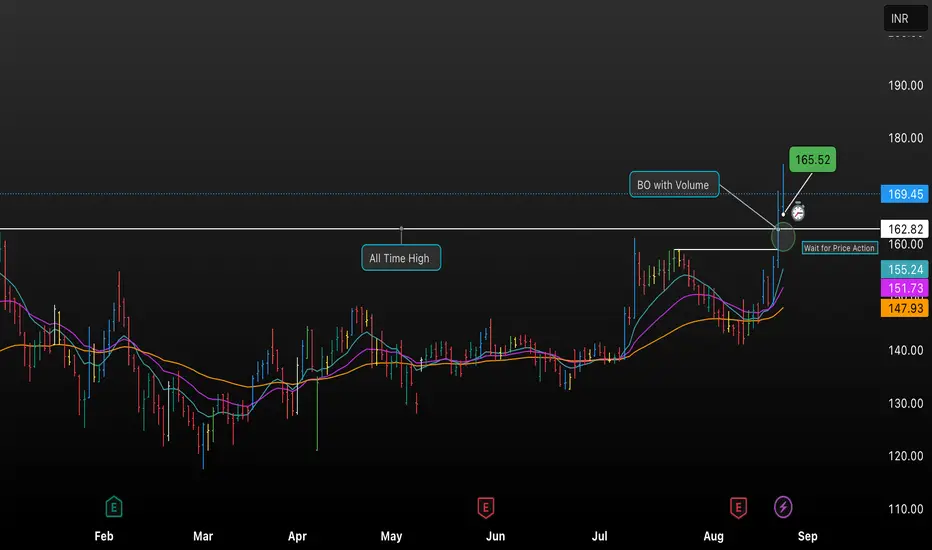
Task: Click the Feb label on time axis
Action: coord(104,536)
